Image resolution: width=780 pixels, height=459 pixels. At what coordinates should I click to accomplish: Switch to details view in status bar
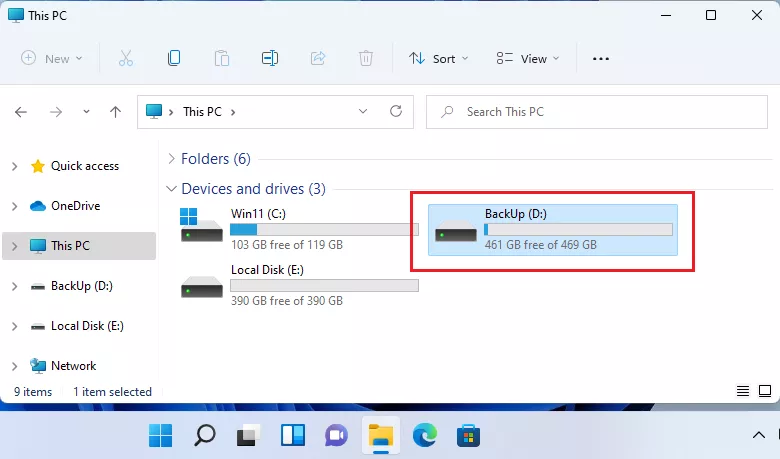[x=743, y=391]
